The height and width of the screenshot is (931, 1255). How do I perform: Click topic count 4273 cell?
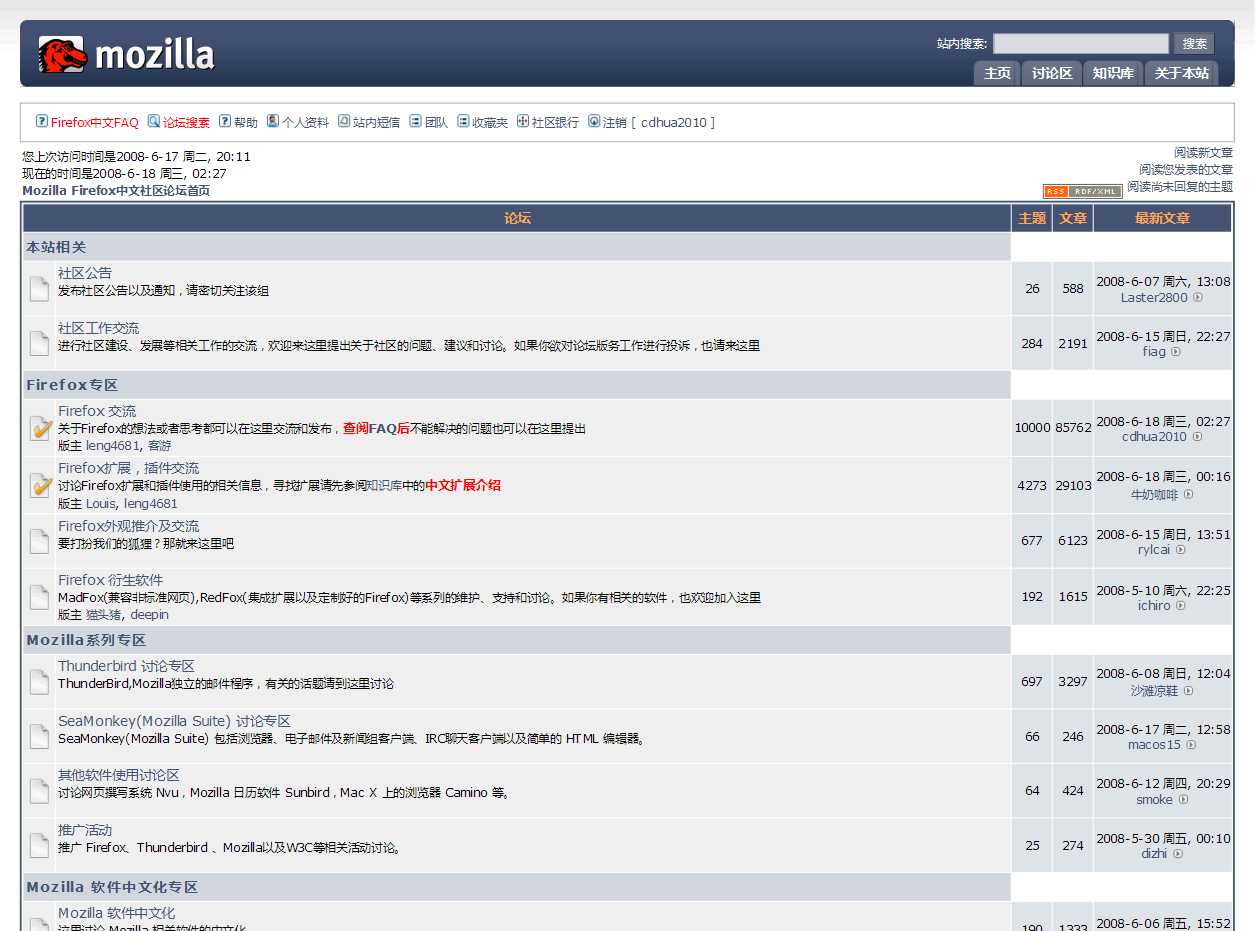(x=1032, y=485)
